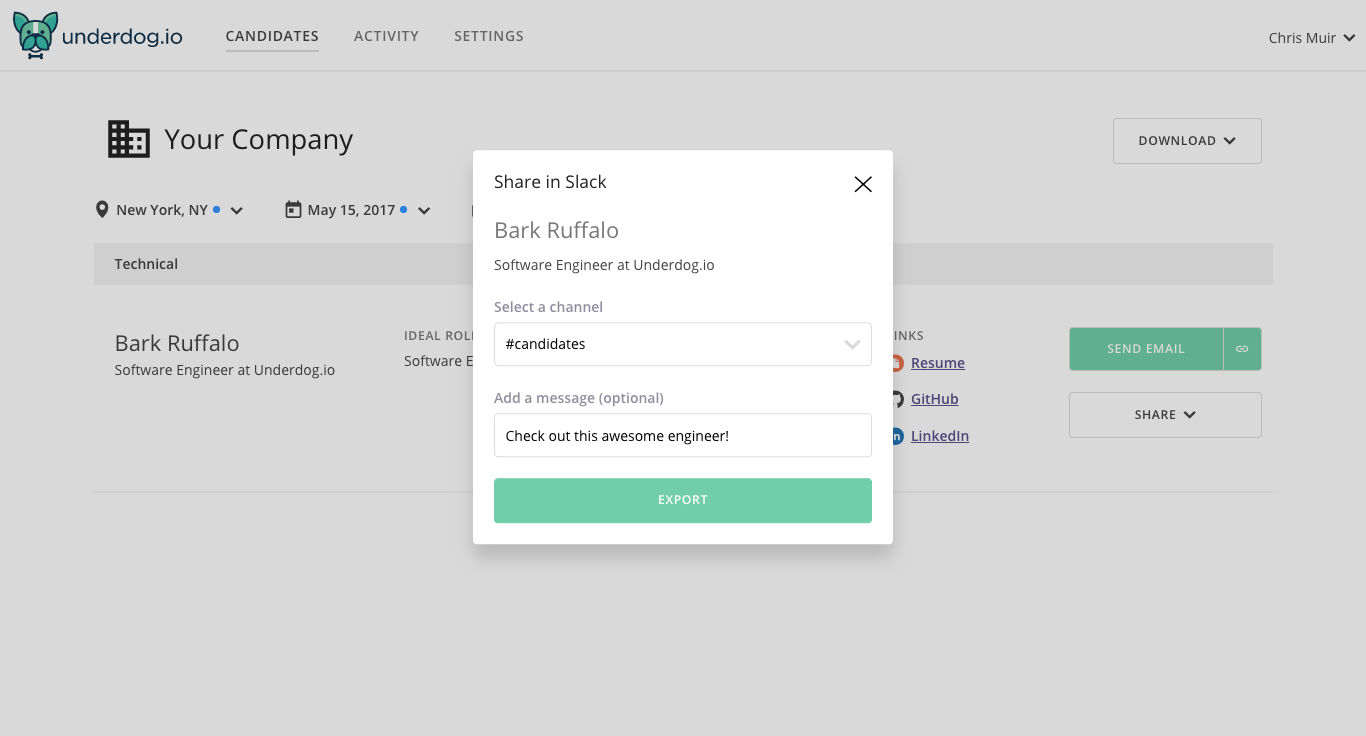This screenshot has width=1366, height=736.
Task: Click the message input field
Action: pos(683,436)
